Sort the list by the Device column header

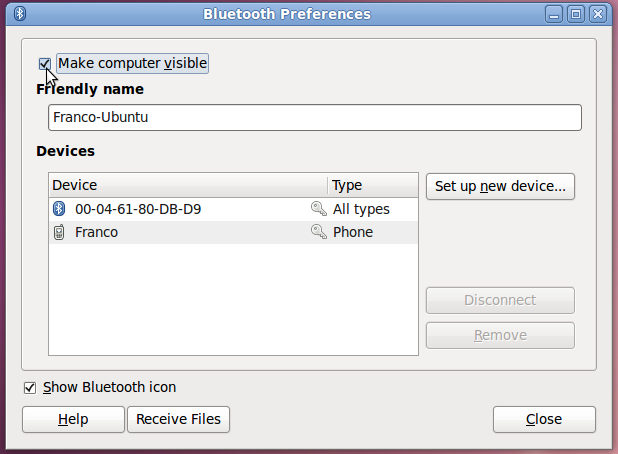[188, 185]
